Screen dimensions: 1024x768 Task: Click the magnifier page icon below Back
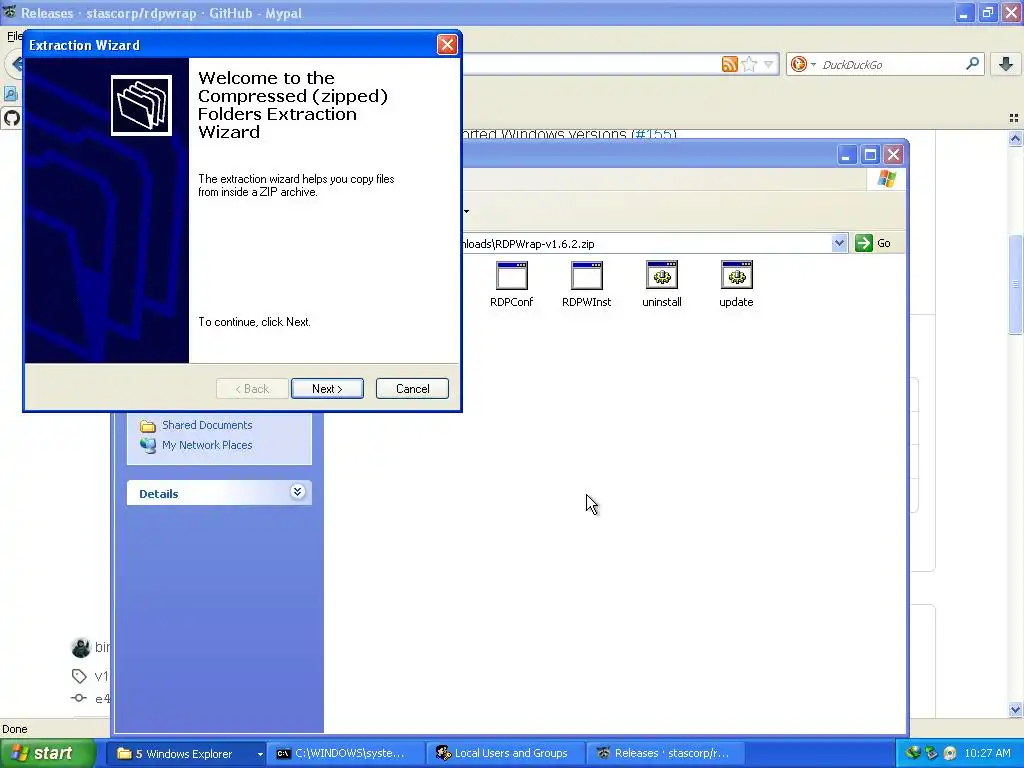(x=10, y=94)
